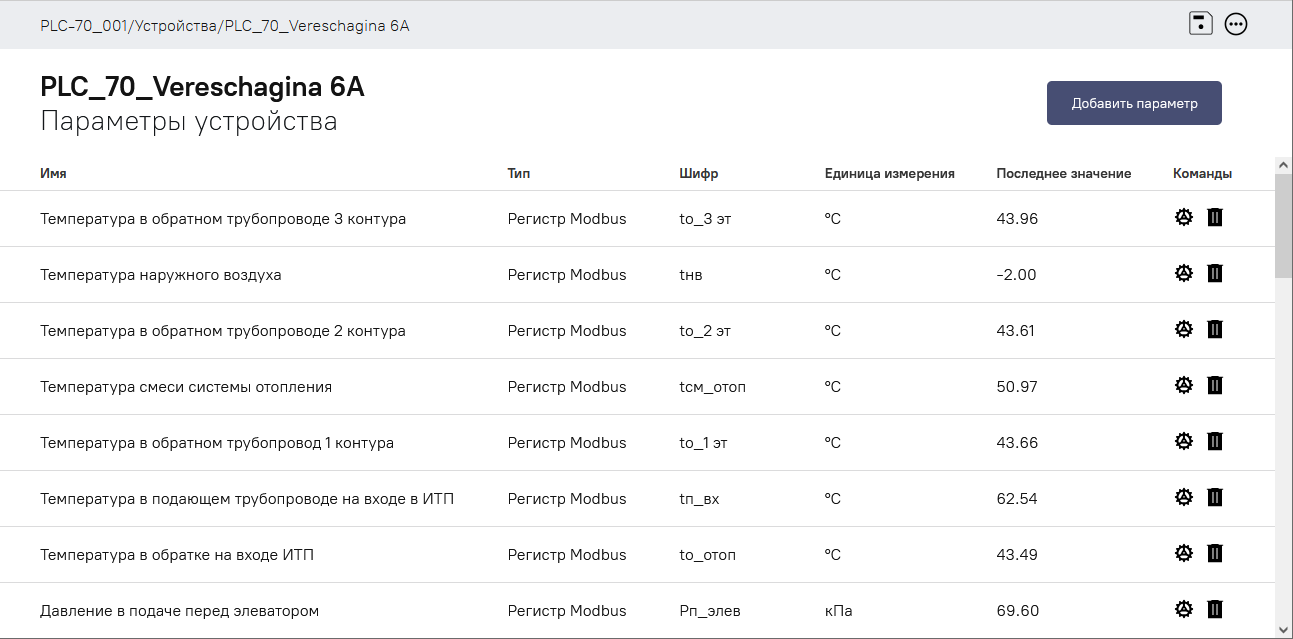
Task: Select row Температура наружного воздуха
Action: tap(636, 274)
